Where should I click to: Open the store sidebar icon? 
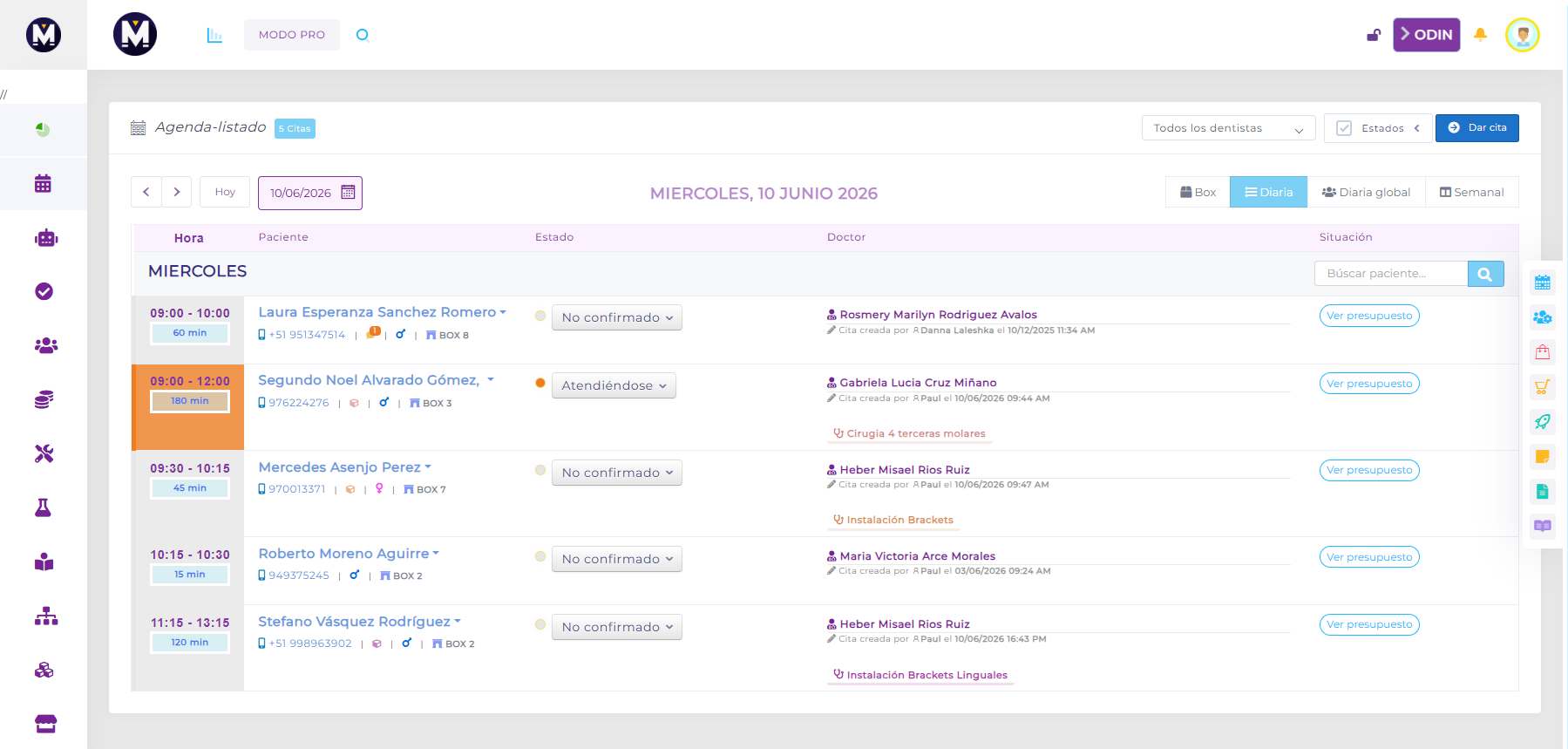pos(45,724)
